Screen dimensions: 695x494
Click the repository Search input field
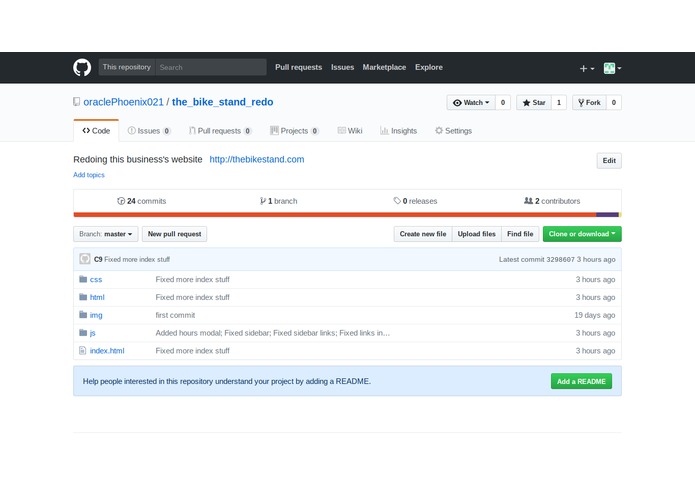[211, 67]
